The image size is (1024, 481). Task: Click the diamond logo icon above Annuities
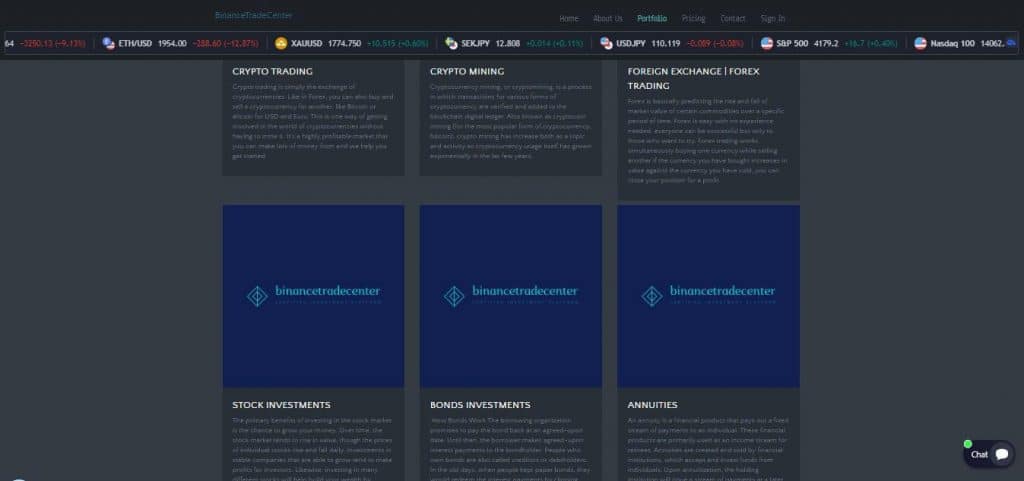(x=652, y=296)
